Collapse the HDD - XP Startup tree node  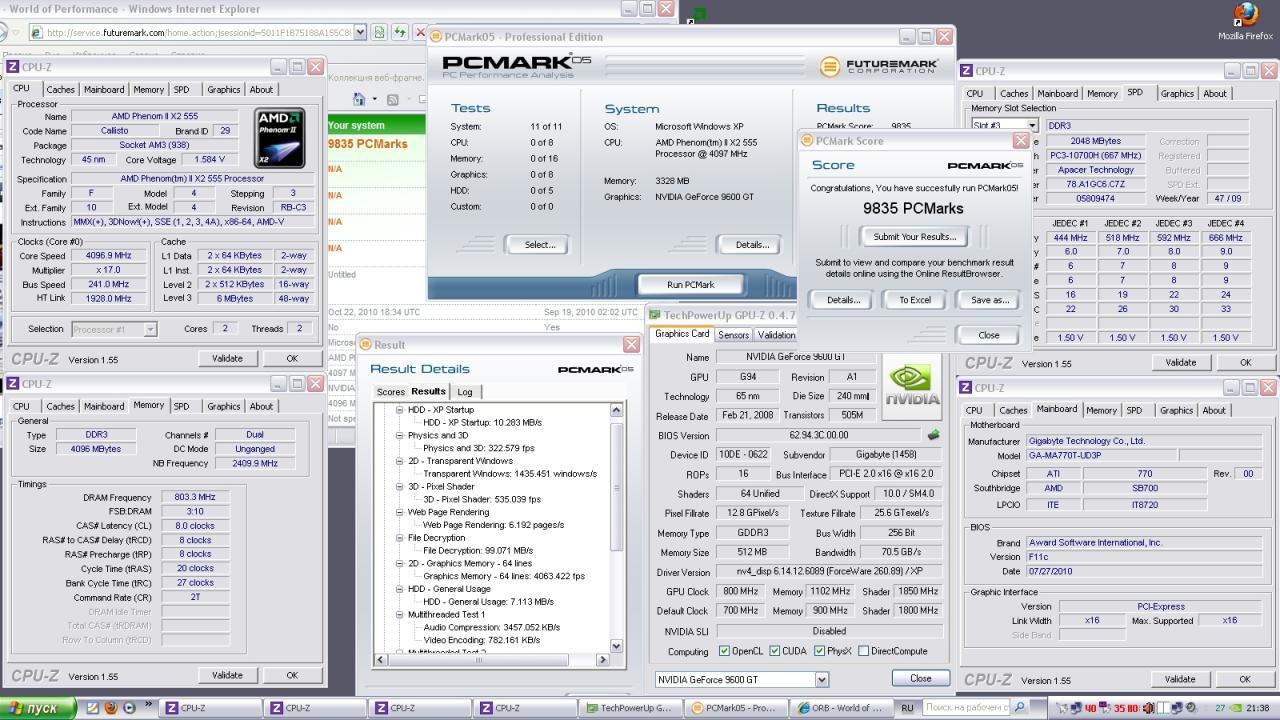399,410
